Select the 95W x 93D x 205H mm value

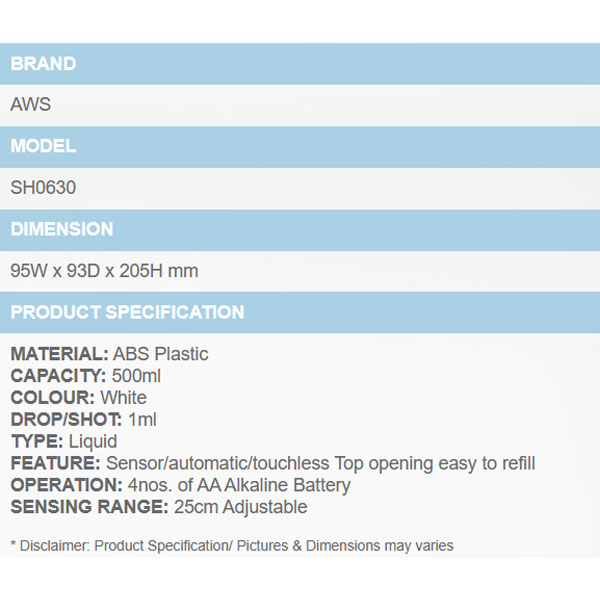tap(104, 271)
